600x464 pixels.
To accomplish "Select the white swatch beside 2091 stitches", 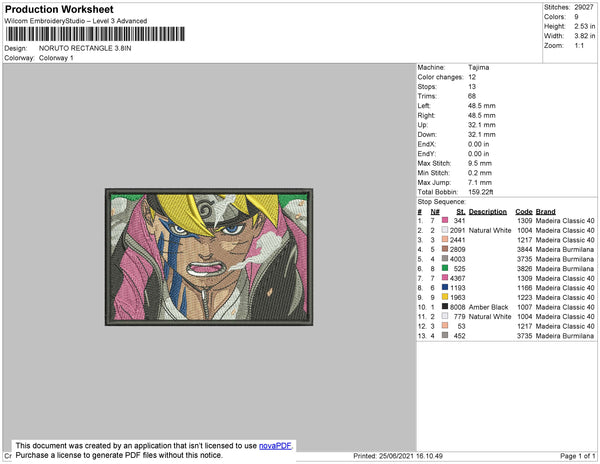I will click(445, 230).
